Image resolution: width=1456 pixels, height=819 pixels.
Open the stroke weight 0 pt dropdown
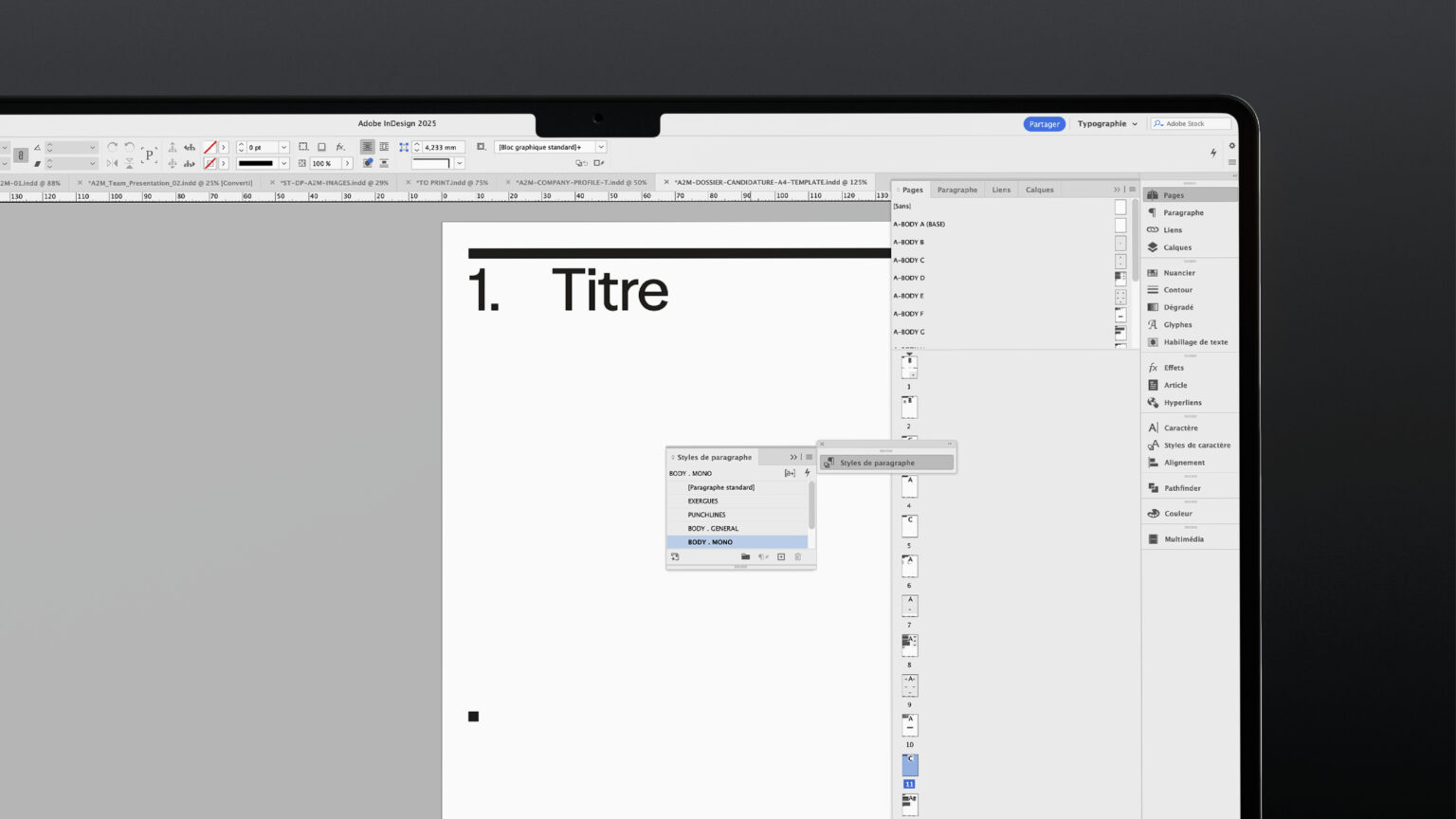(283, 148)
